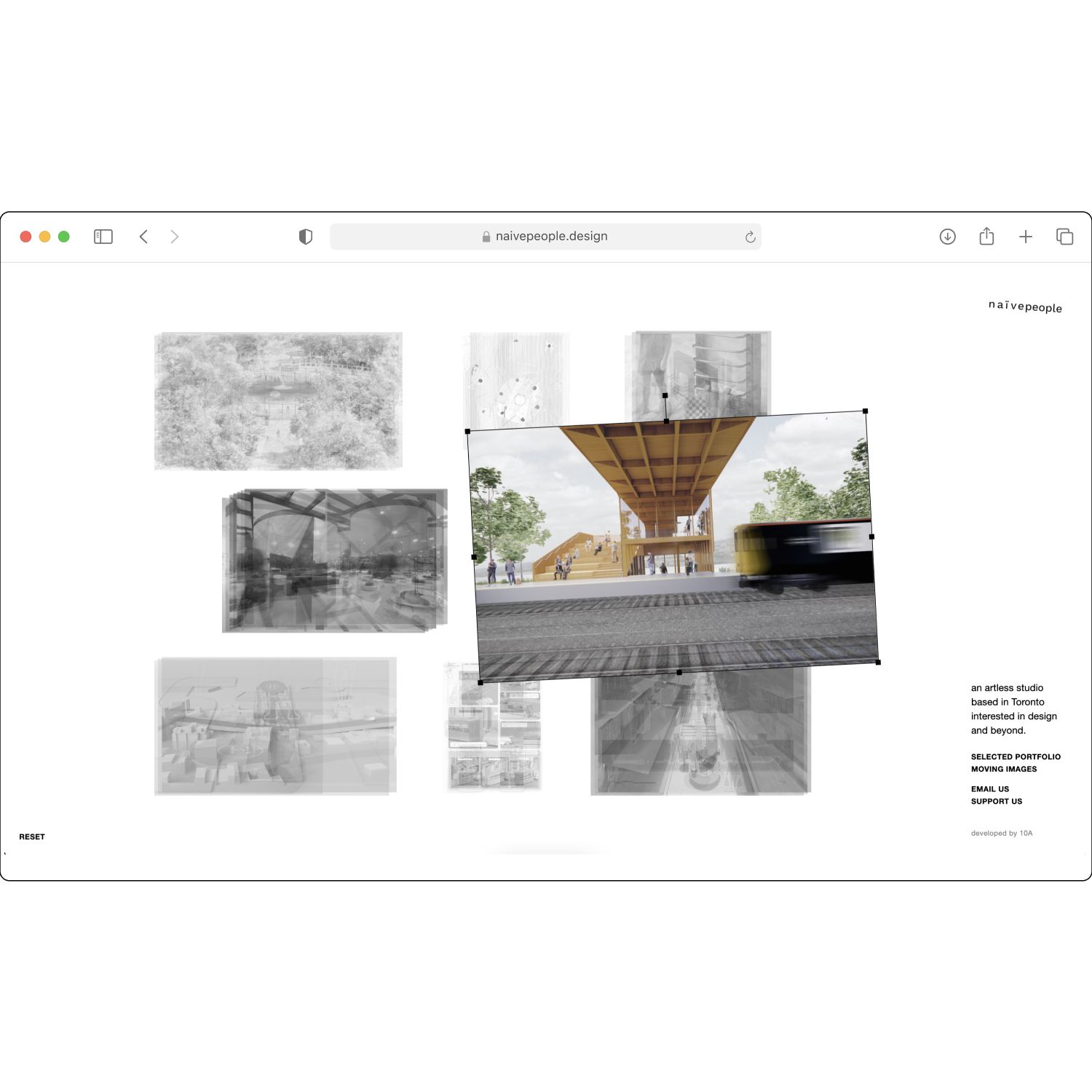Open the share sheet icon

point(986,236)
